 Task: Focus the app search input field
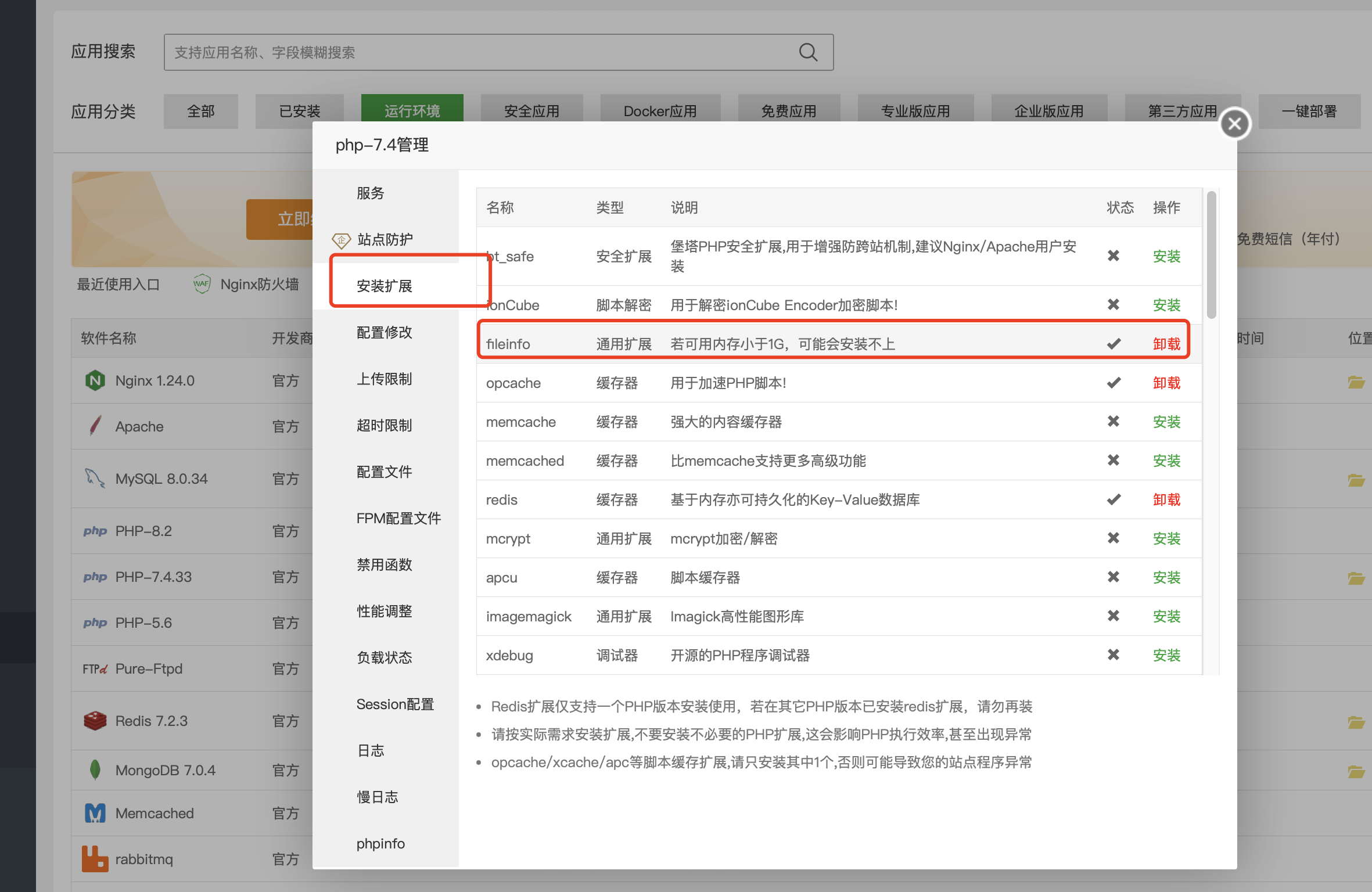498,52
